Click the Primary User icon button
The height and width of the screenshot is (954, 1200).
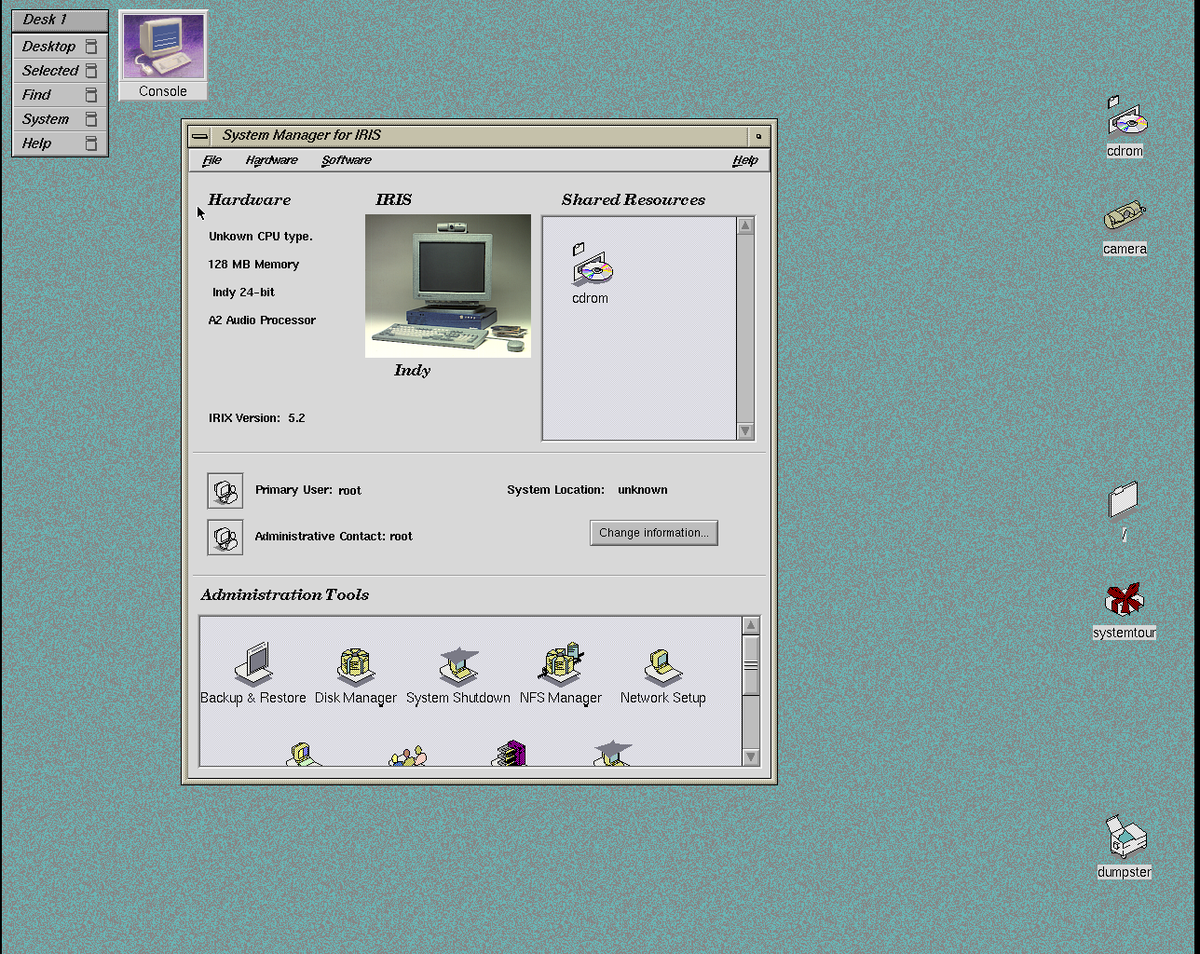225,491
